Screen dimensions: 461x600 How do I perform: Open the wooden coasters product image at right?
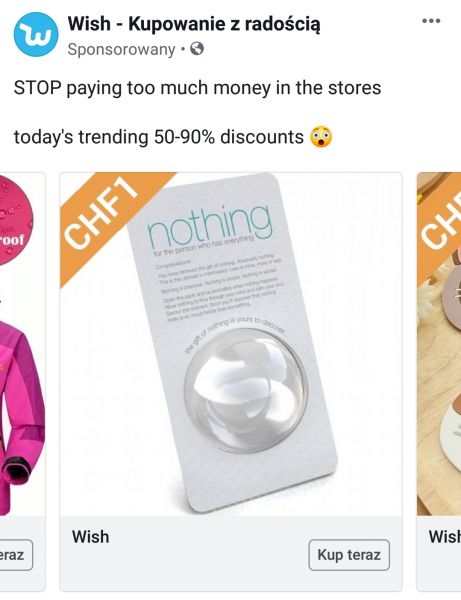439,344
